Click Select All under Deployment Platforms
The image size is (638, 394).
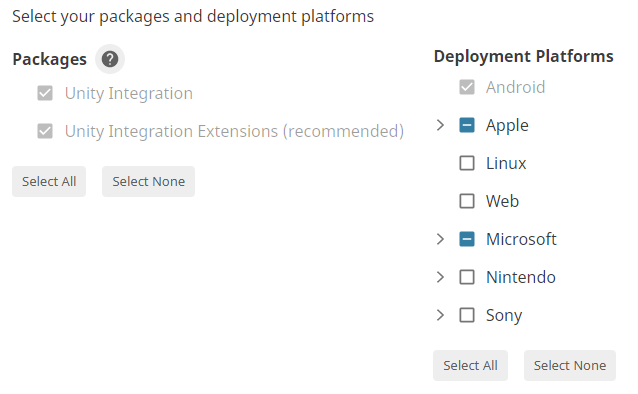470,366
